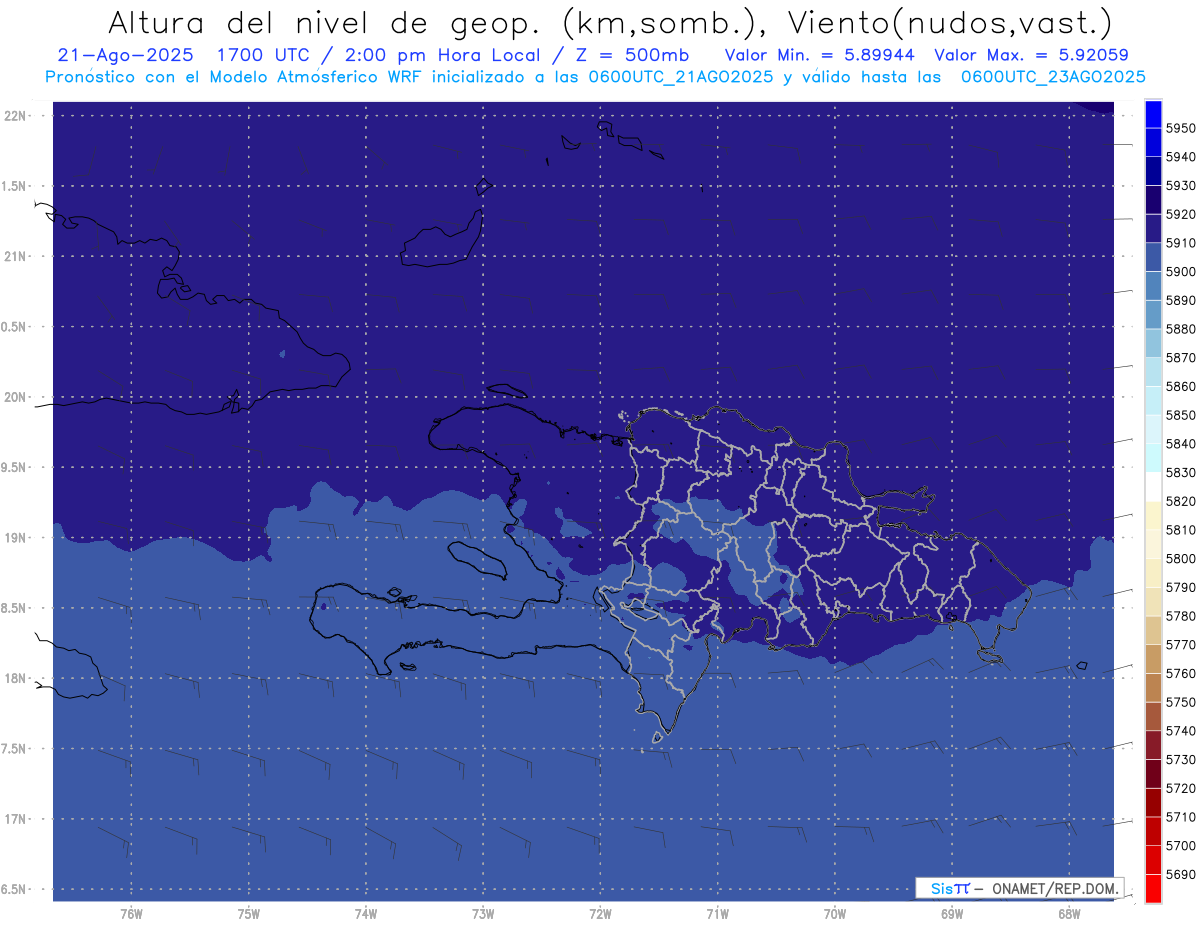Click the legend value 5780
Image resolution: width=1200 pixels, height=927 pixels.
tap(1180, 616)
